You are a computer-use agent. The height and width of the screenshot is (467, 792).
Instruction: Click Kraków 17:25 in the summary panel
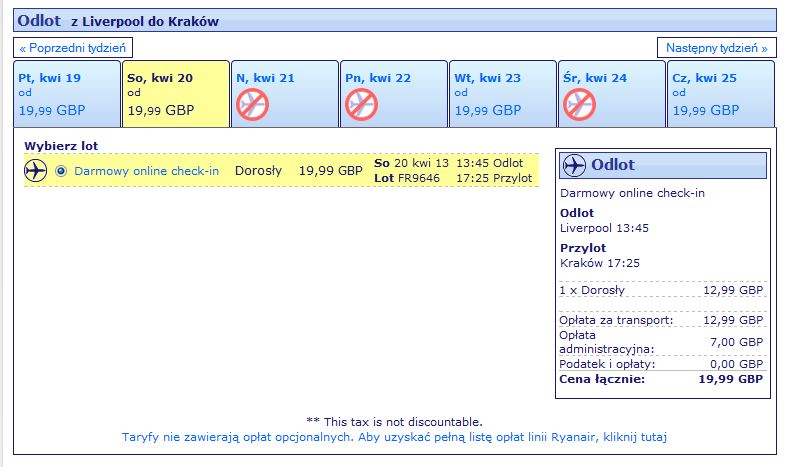pyautogui.click(x=600, y=263)
